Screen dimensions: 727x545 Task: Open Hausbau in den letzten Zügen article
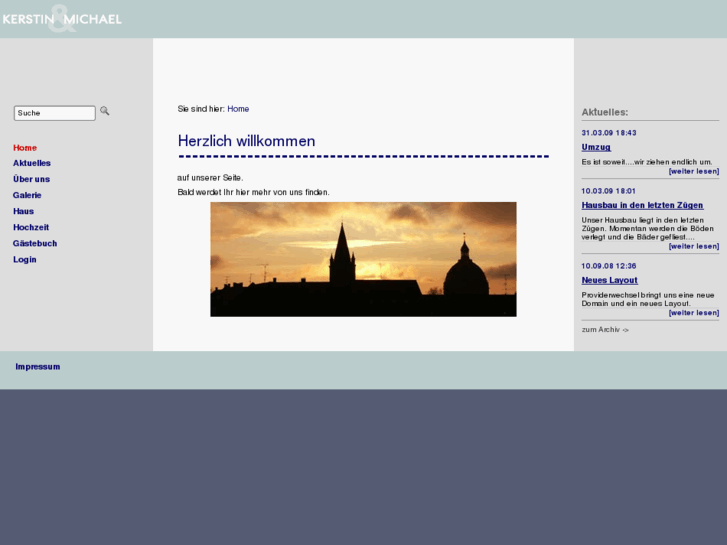642,205
